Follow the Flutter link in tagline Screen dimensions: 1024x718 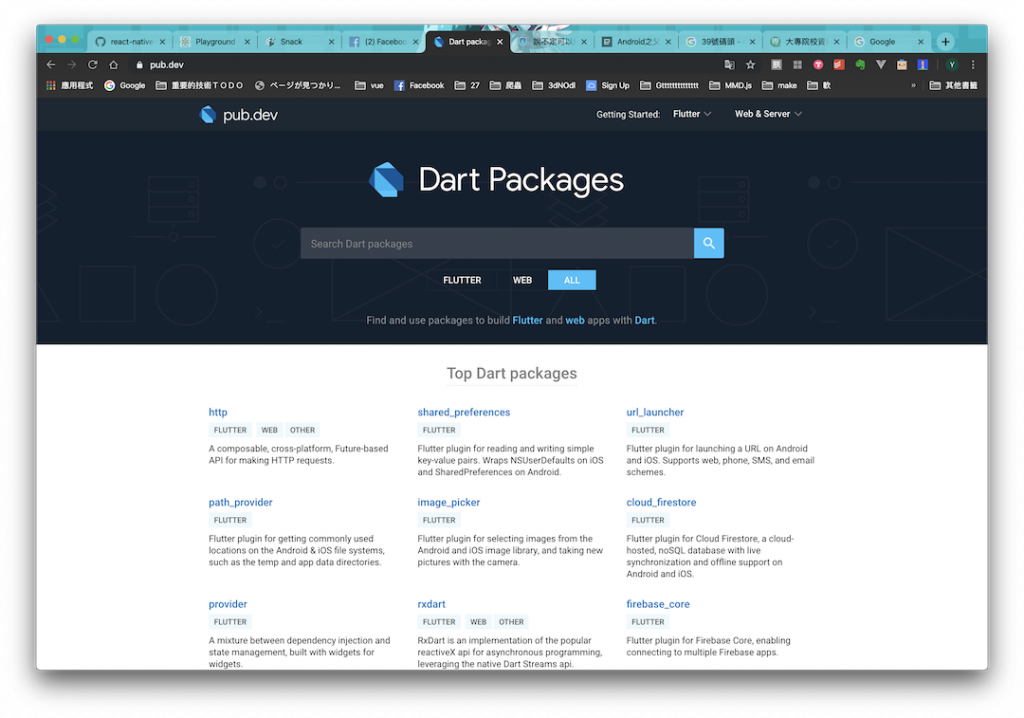(528, 320)
